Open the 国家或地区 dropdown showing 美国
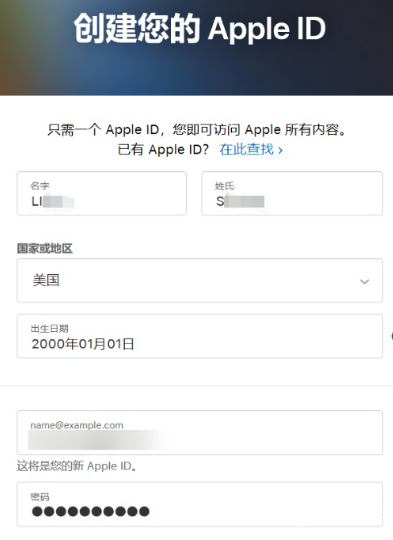393x540 pixels. 200,280
